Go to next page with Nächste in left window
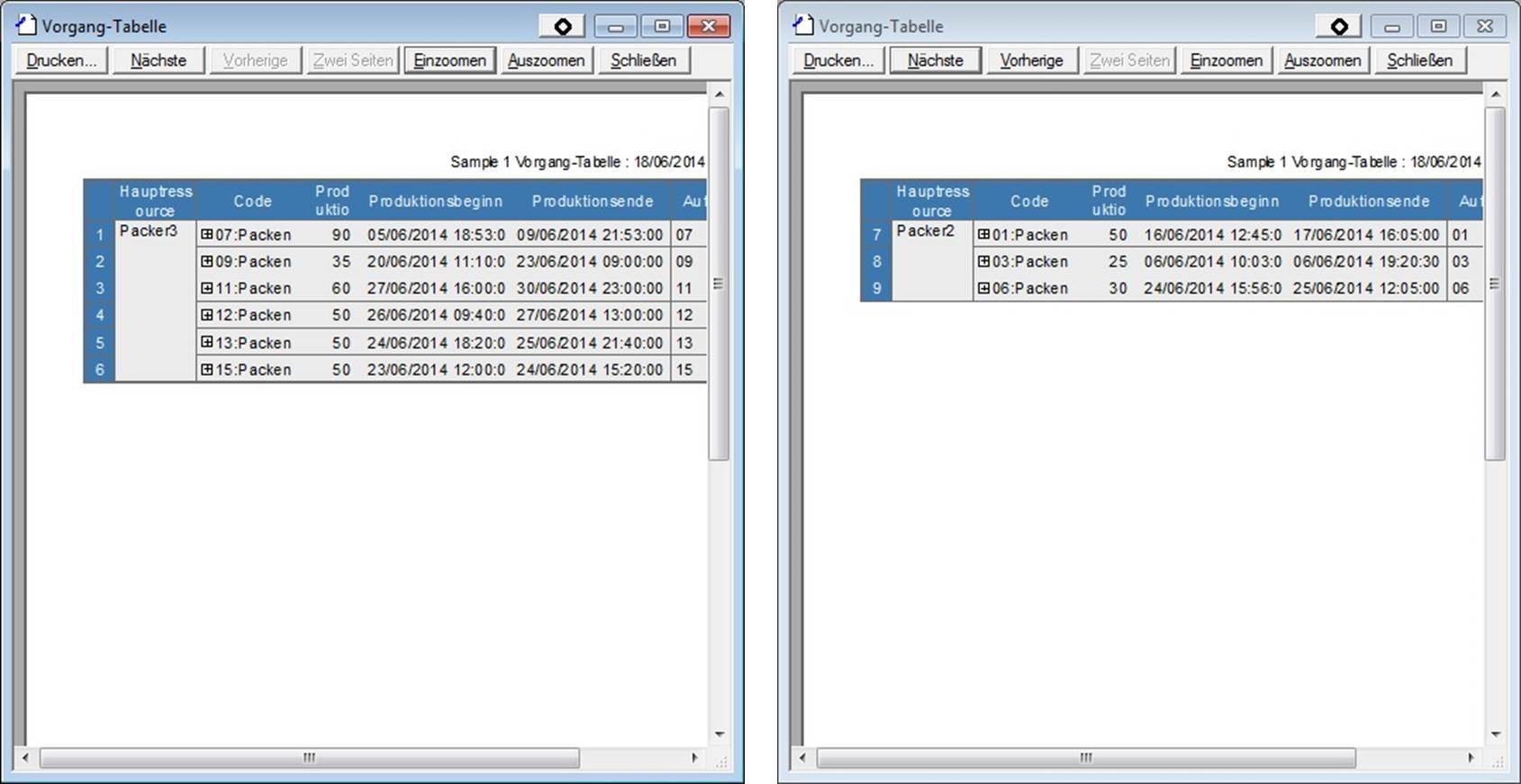Viewport: 1521px width, 784px height. pyautogui.click(x=158, y=60)
